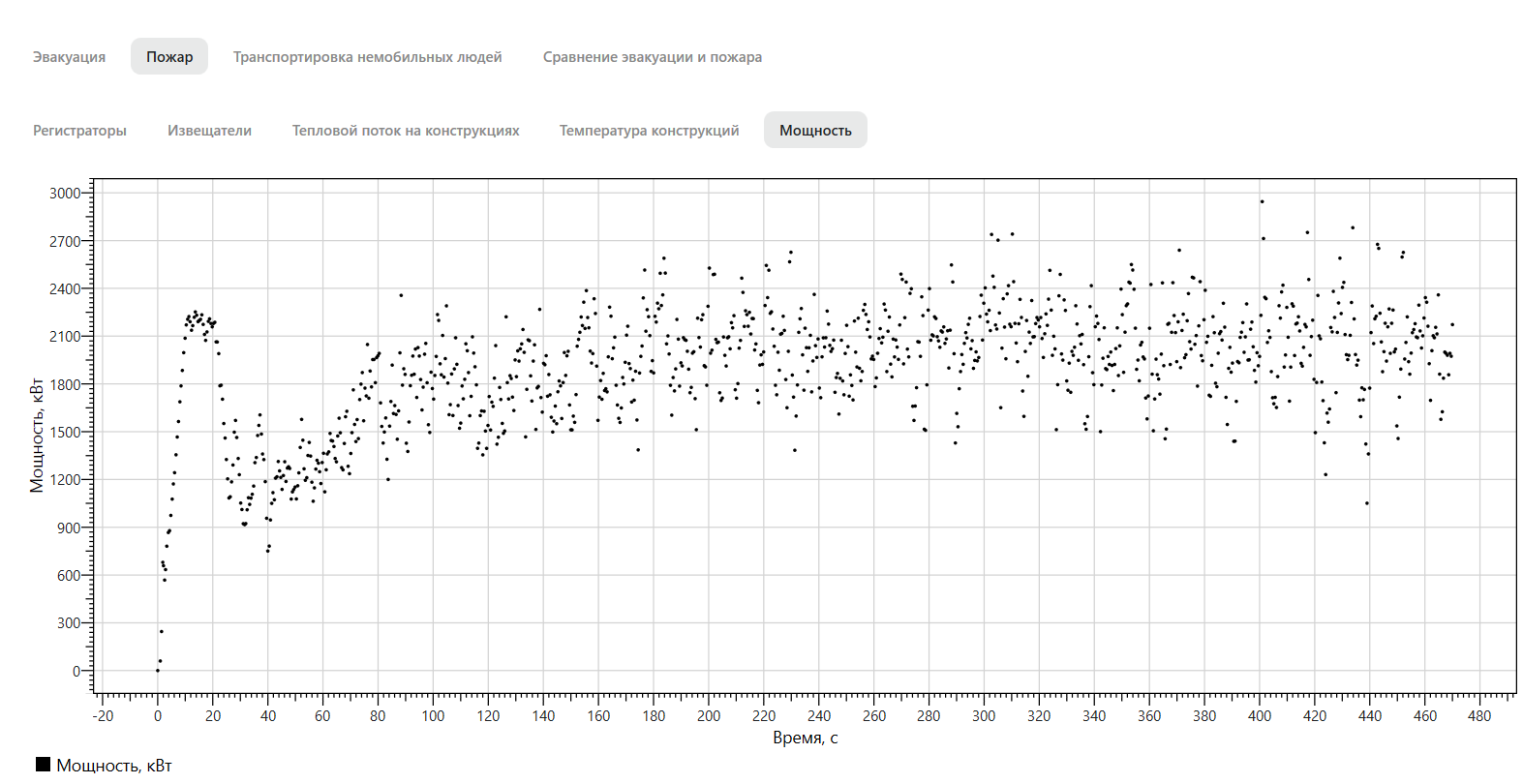Click the 300 value on the Y axis
This screenshot has width=1523, height=784.
69,623
